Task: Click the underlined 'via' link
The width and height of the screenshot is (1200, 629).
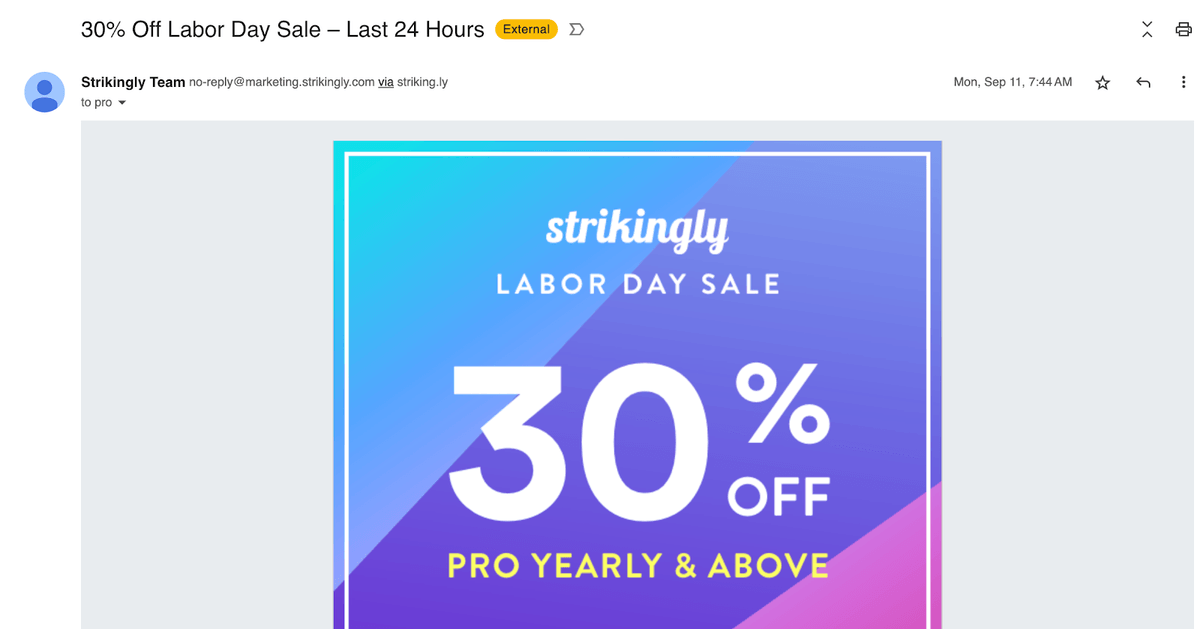Action: click(385, 82)
